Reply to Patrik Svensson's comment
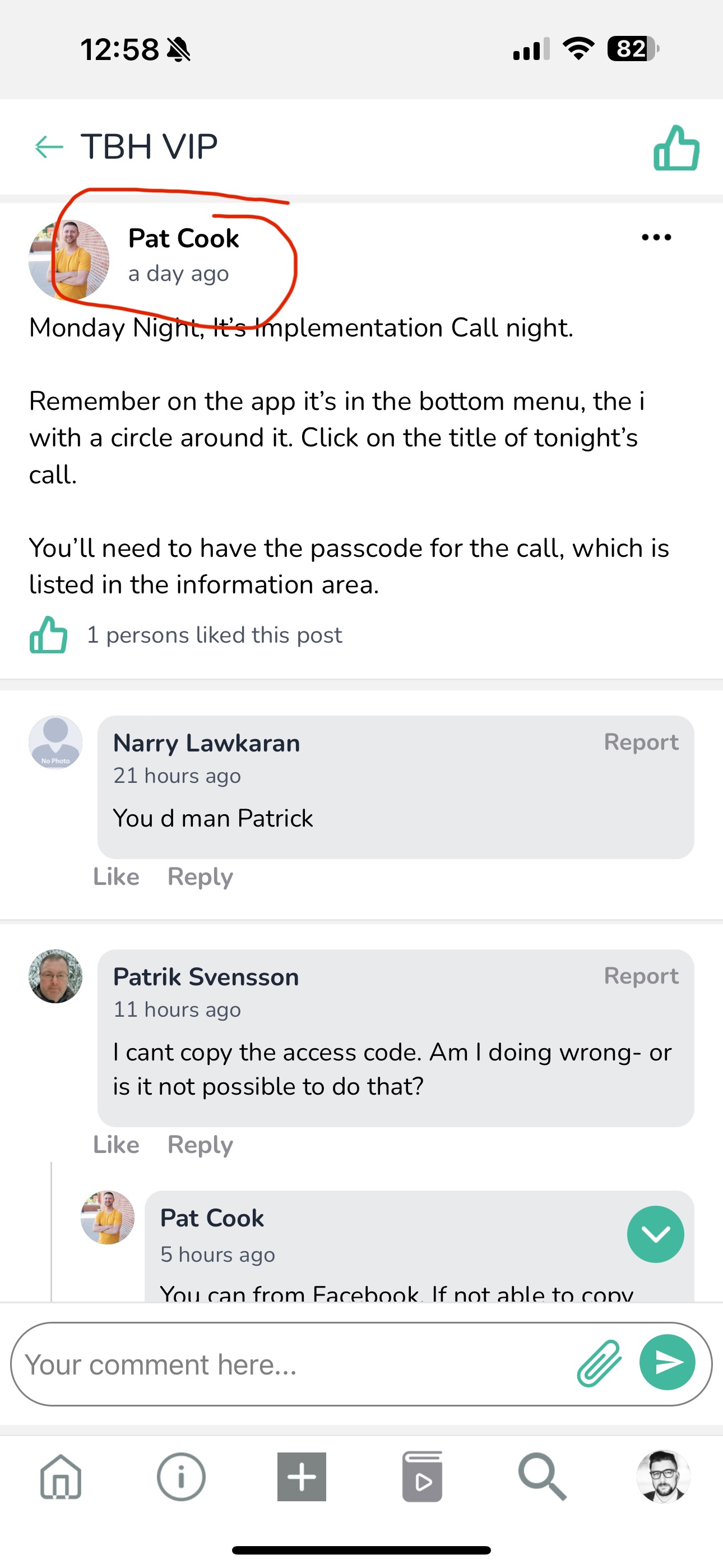Viewport: 723px width, 1568px height. click(200, 1145)
